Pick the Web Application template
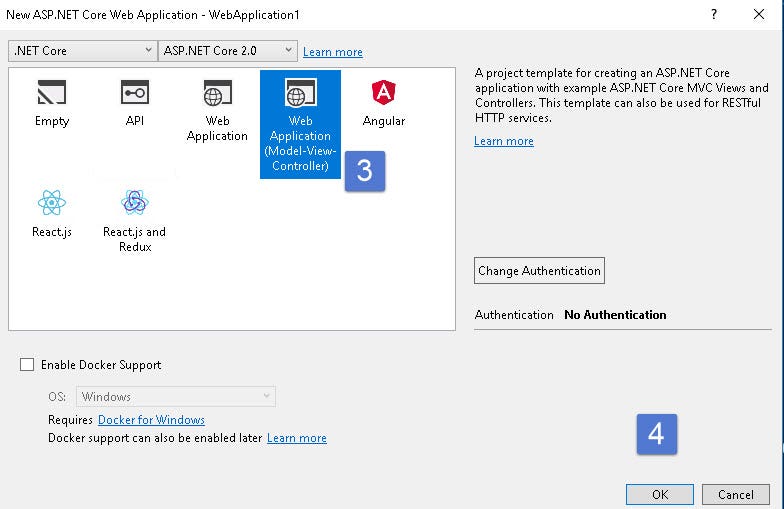 (217, 110)
